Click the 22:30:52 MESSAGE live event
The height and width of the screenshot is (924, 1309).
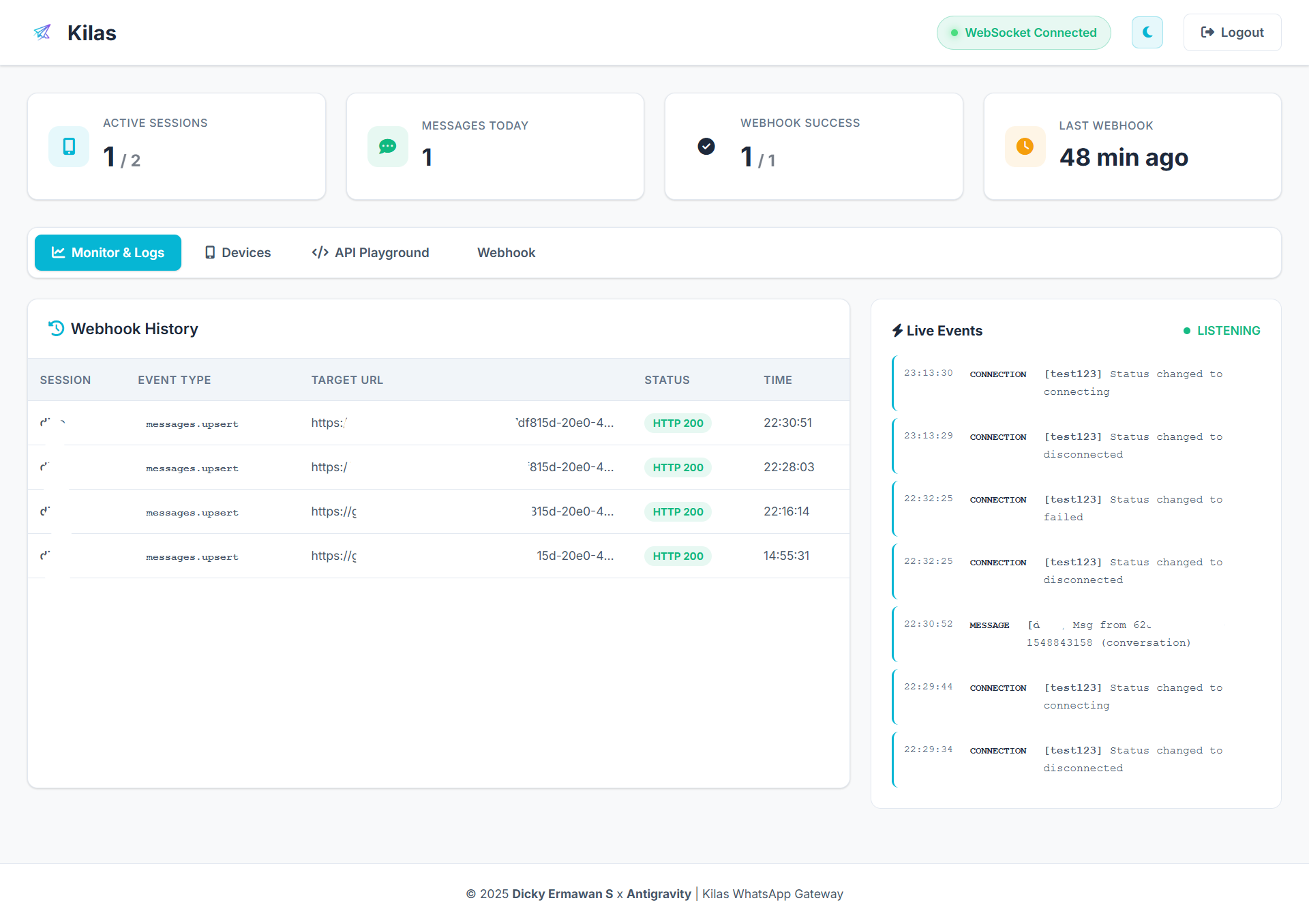point(1076,634)
